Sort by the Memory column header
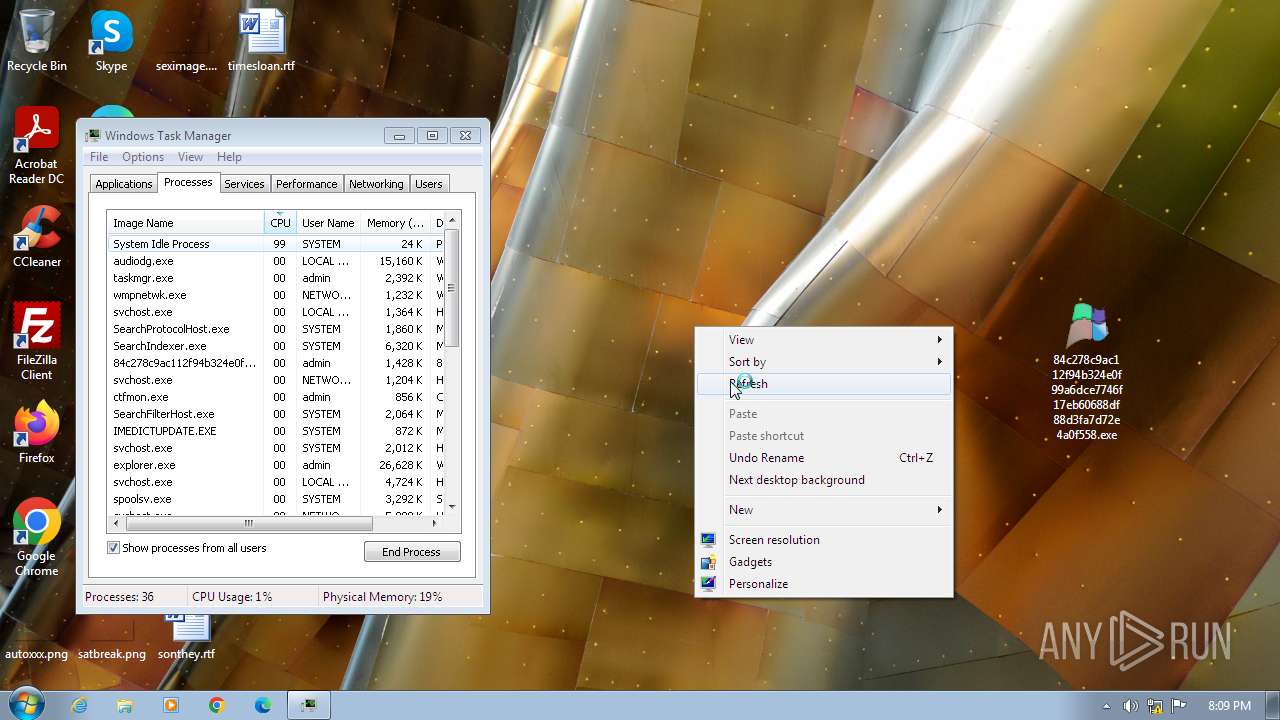This screenshot has height=720, width=1280. (x=395, y=223)
